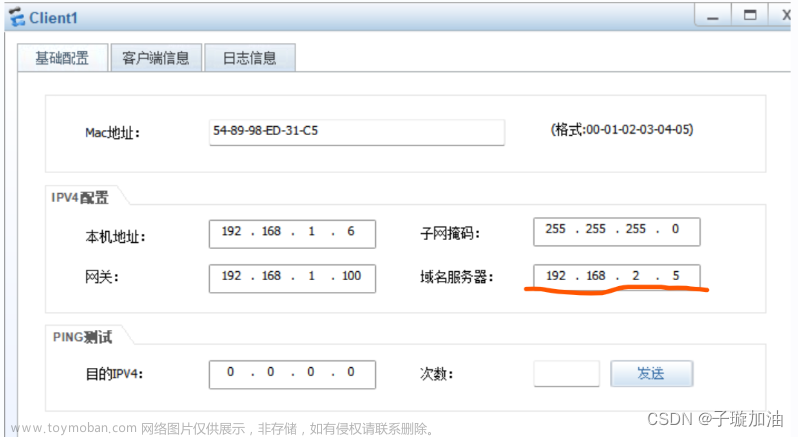Click the 次数 count input box

566,374
